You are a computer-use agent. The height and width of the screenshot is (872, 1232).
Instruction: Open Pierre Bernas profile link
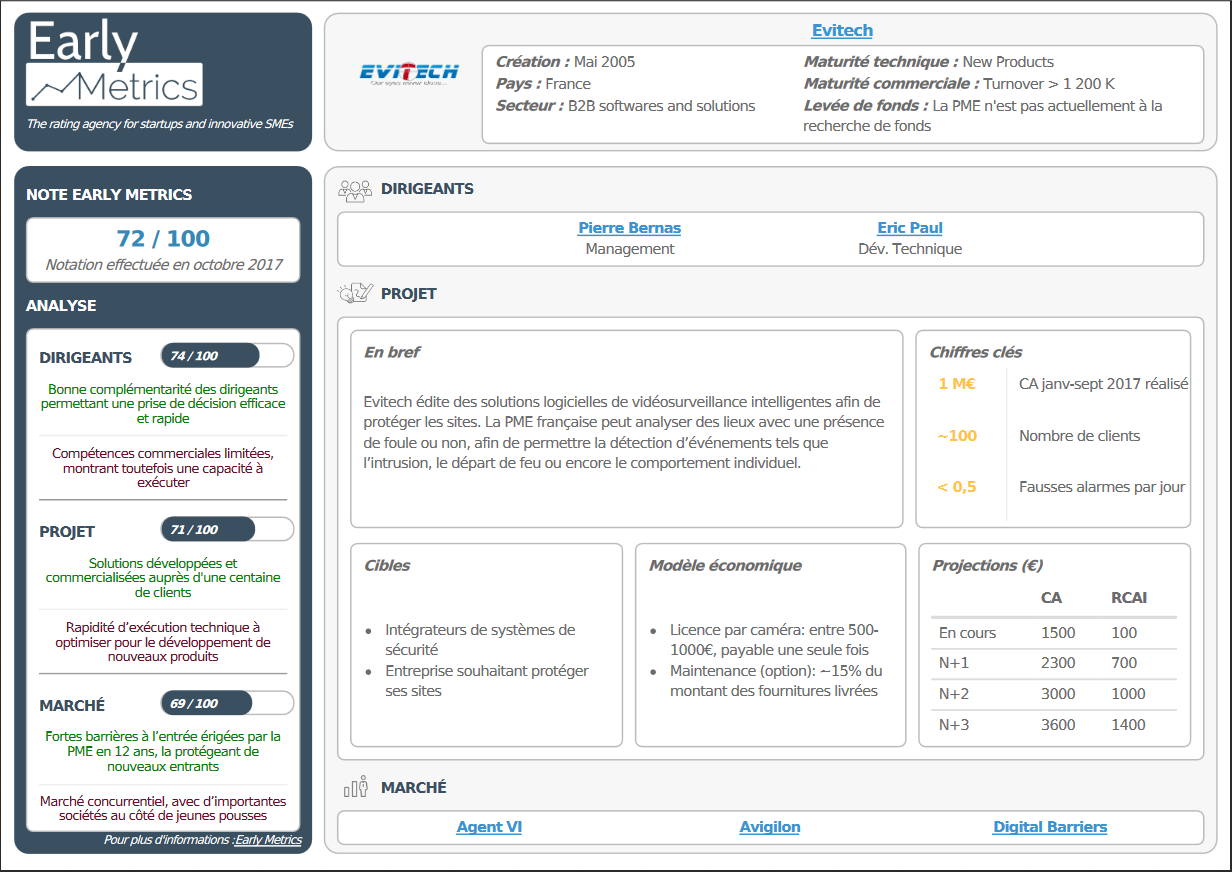630,228
